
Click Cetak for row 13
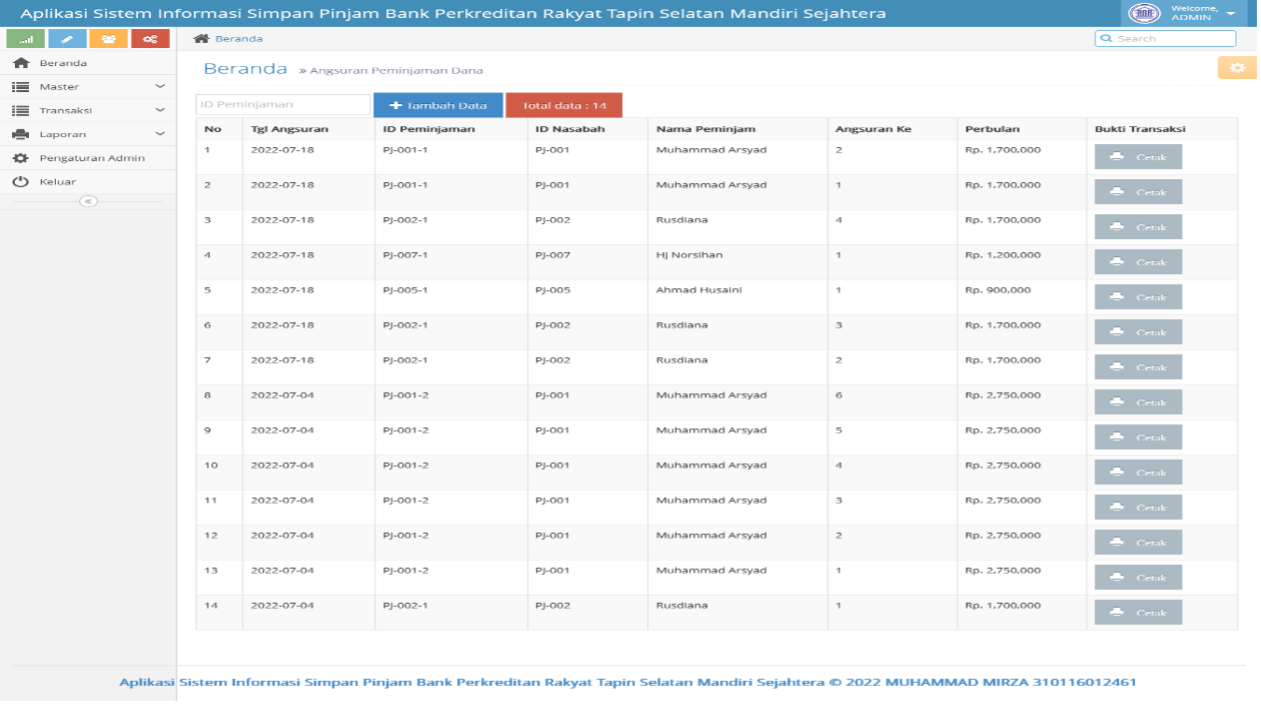(1138, 577)
